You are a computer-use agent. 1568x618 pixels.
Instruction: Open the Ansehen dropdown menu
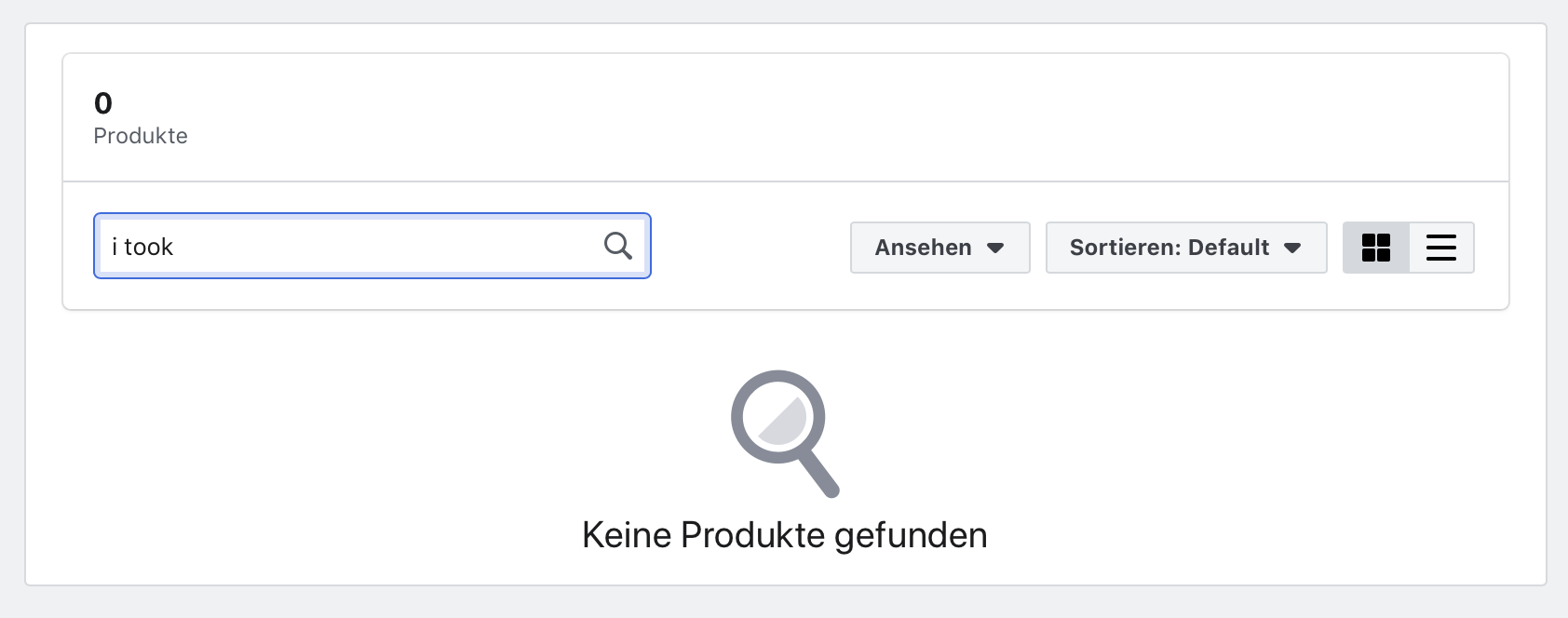[939, 248]
